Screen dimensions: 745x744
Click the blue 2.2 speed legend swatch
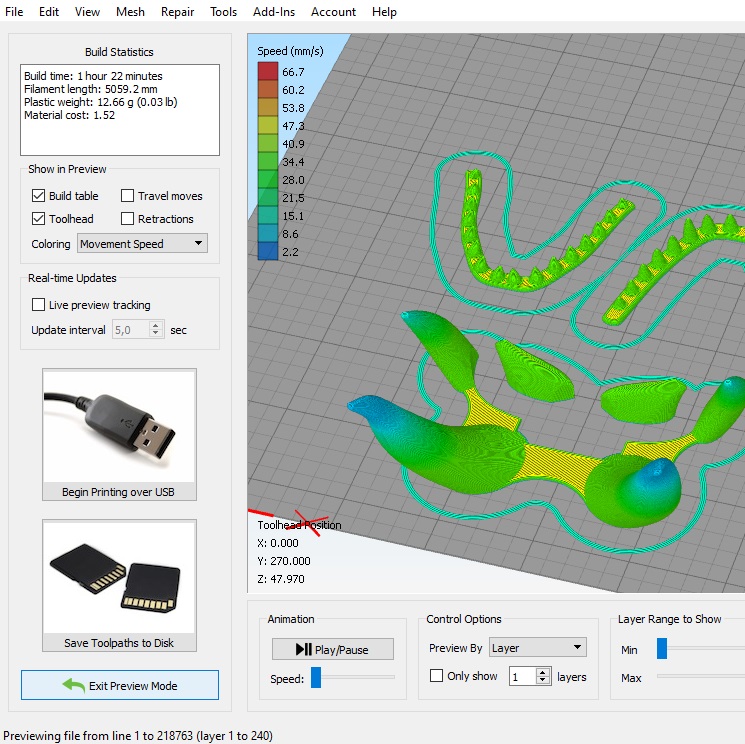click(x=268, y=251)
